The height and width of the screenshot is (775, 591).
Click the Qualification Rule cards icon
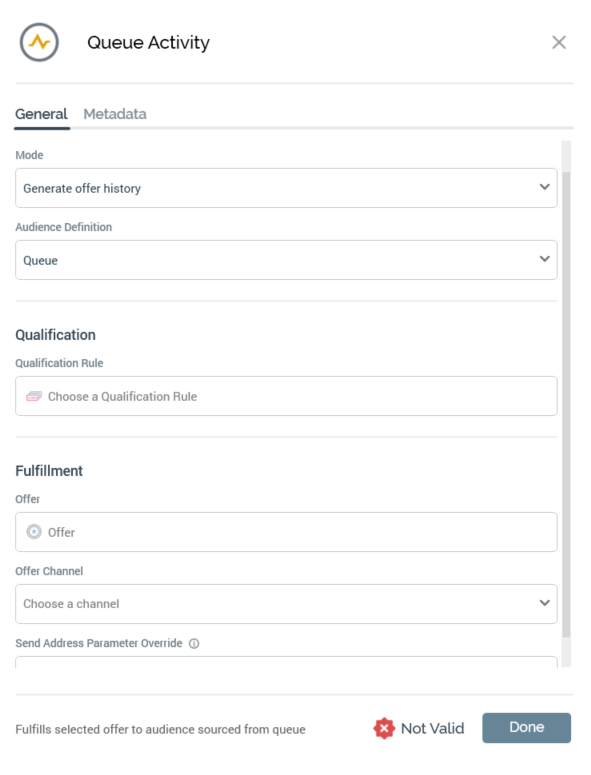[x=34, y=396]
